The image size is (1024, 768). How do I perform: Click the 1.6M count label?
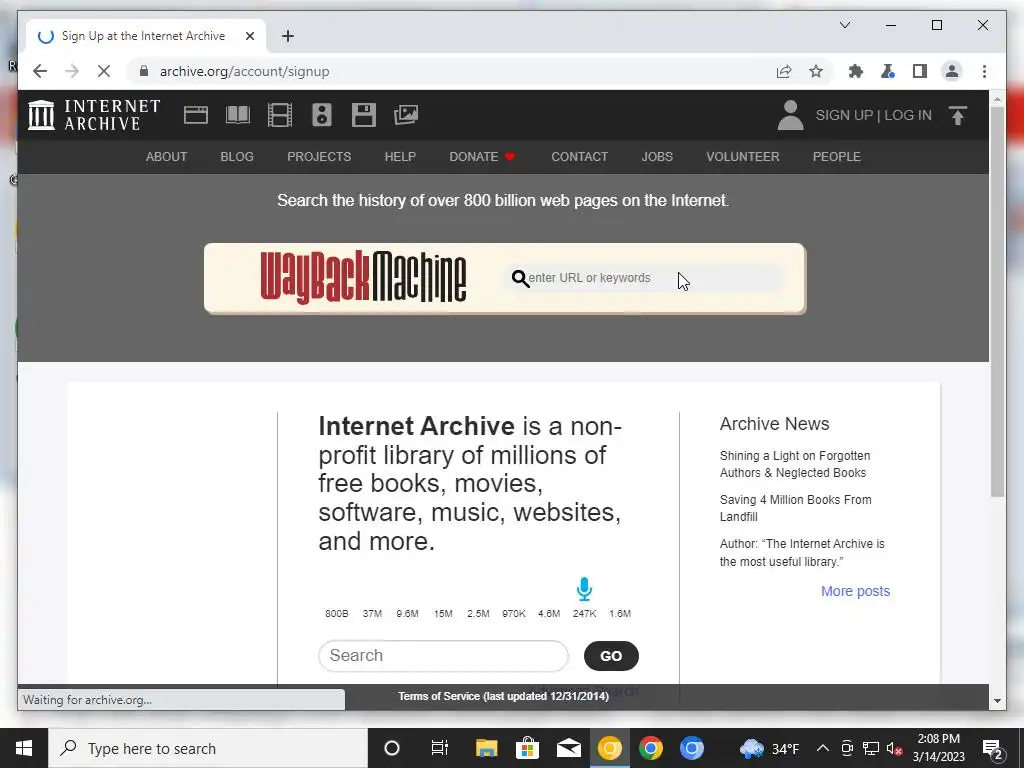(620, 613)
